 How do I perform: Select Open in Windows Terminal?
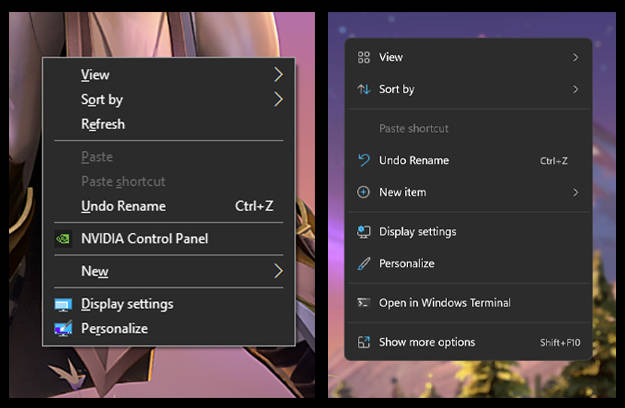point(468,303)
